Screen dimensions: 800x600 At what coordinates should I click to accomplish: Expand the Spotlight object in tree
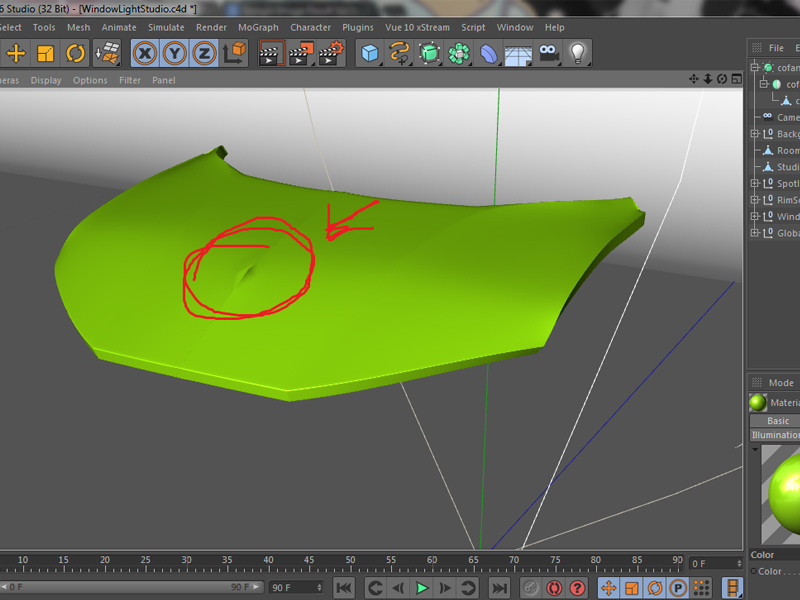point(755,183)
